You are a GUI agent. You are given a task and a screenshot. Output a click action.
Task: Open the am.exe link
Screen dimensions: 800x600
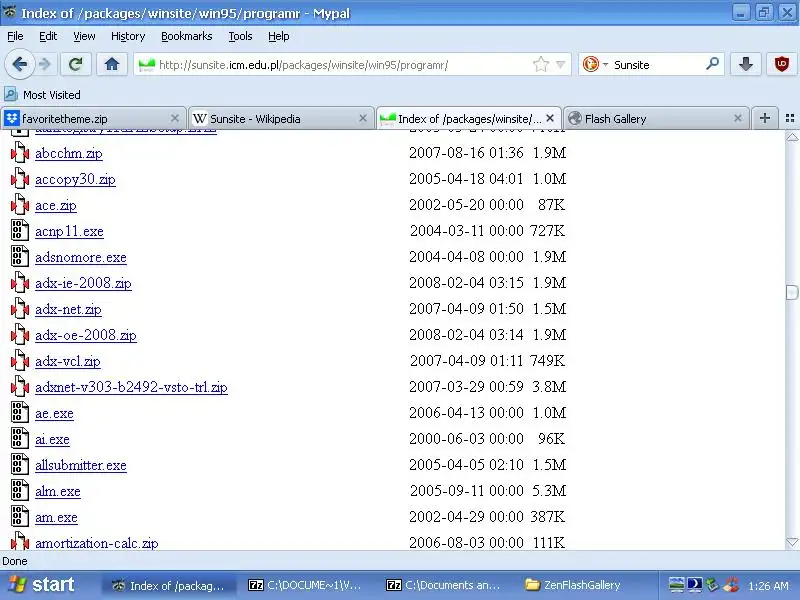coord(56,517)
